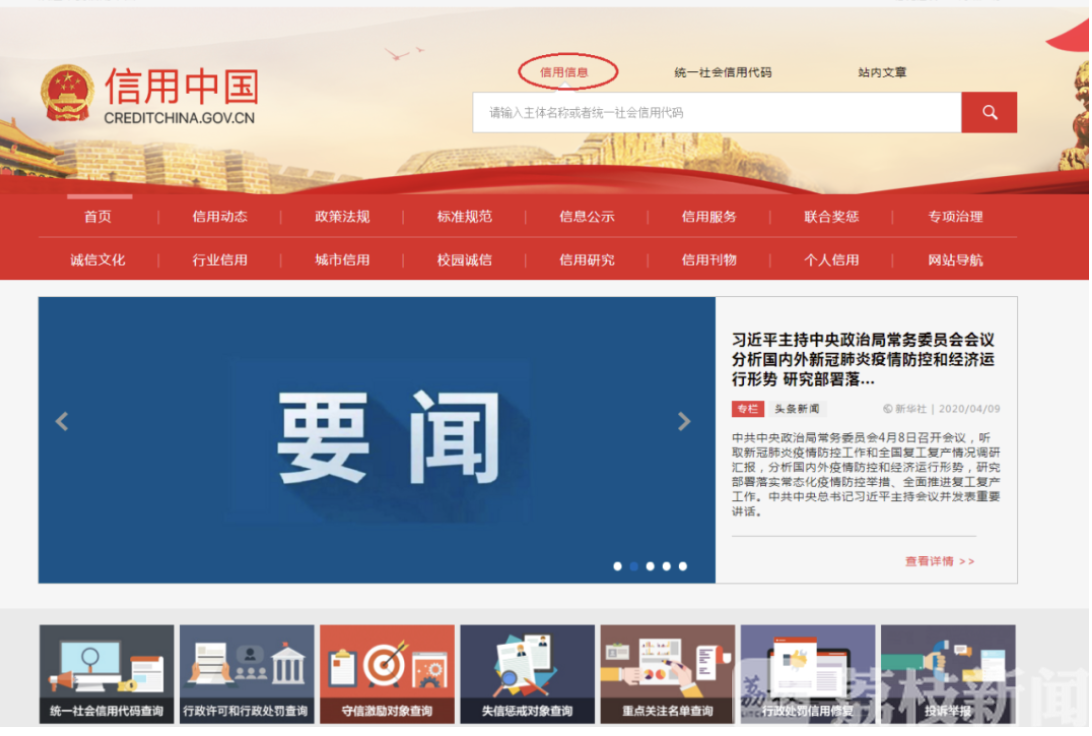Screen dimensions: 1092x736
Task: Click the 要闻 banner image
Action: (377, 440)
